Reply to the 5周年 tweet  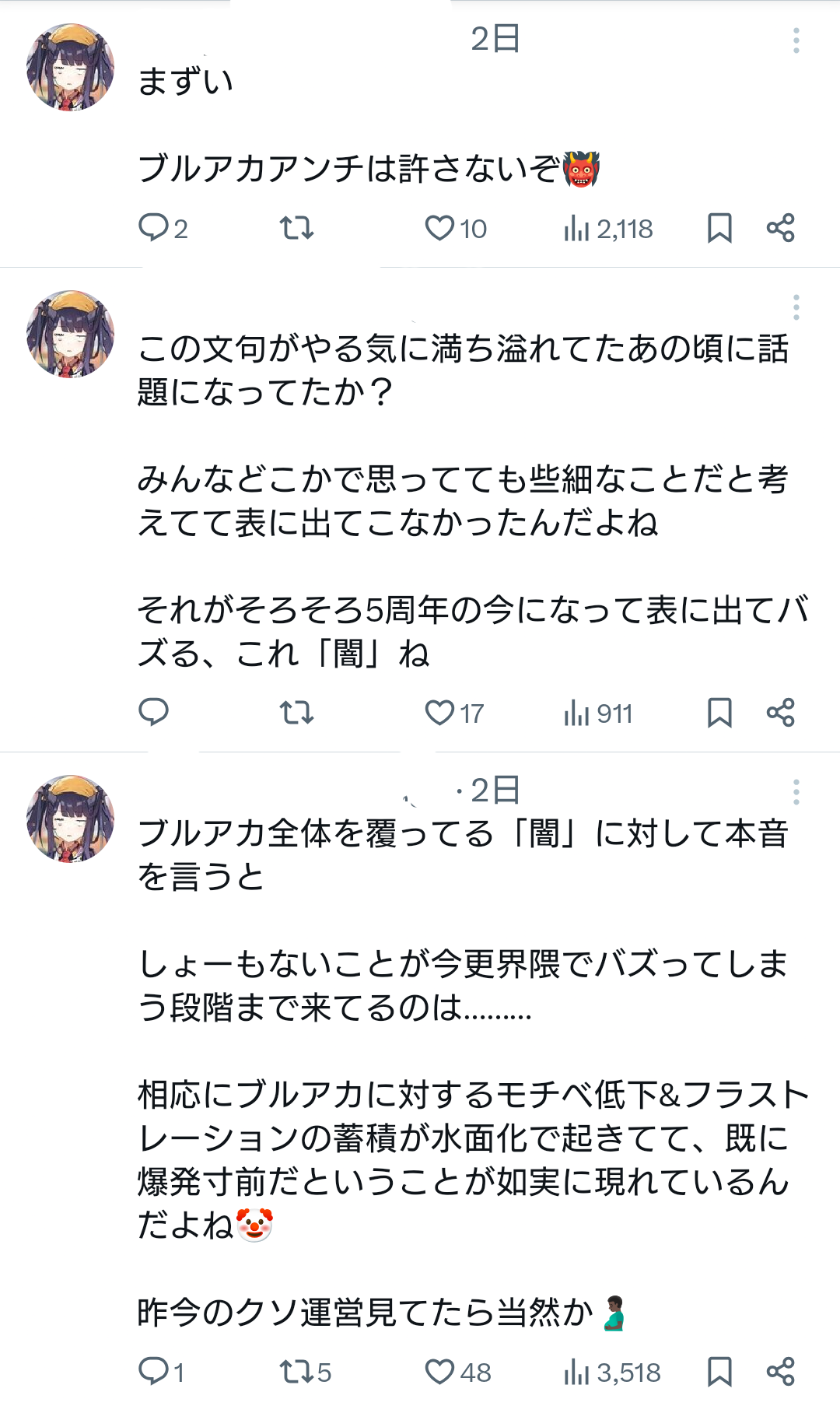[153, 712]
